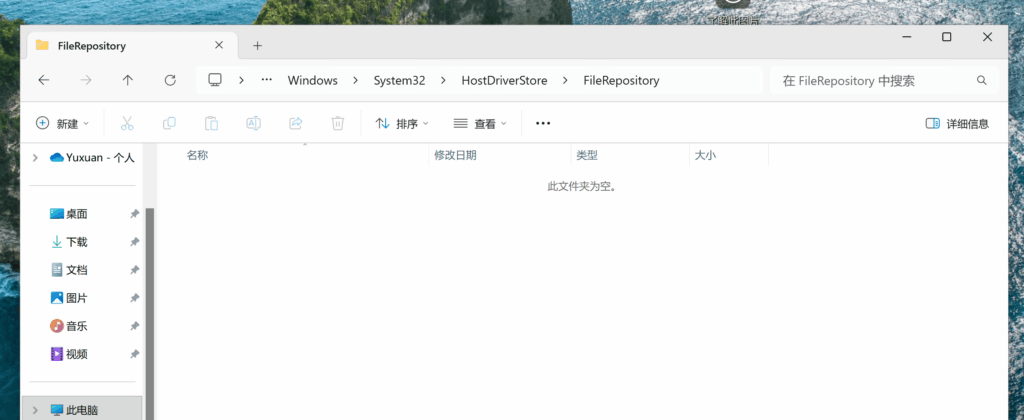Click the Copy icon in toolbar
The height and width of the screenshot is (420, 1024).
point(169,123)
